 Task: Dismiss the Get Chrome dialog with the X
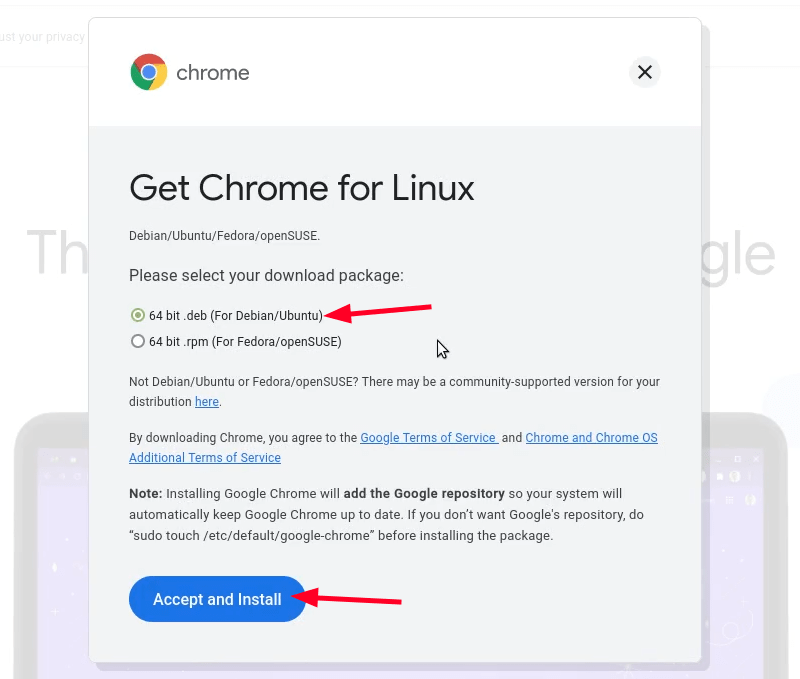pyautogui.click(x=644, y=72)
